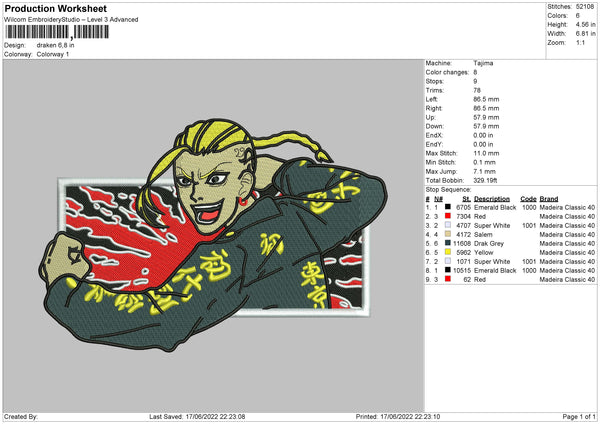Select the Zoom value "1:1"

pos(580,42)
